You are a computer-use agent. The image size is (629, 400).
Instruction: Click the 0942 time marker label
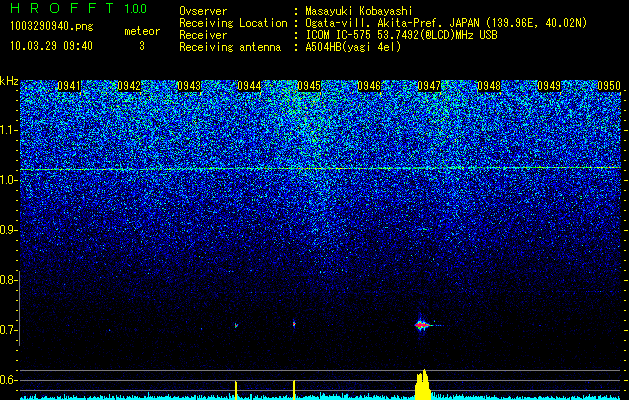129,86
